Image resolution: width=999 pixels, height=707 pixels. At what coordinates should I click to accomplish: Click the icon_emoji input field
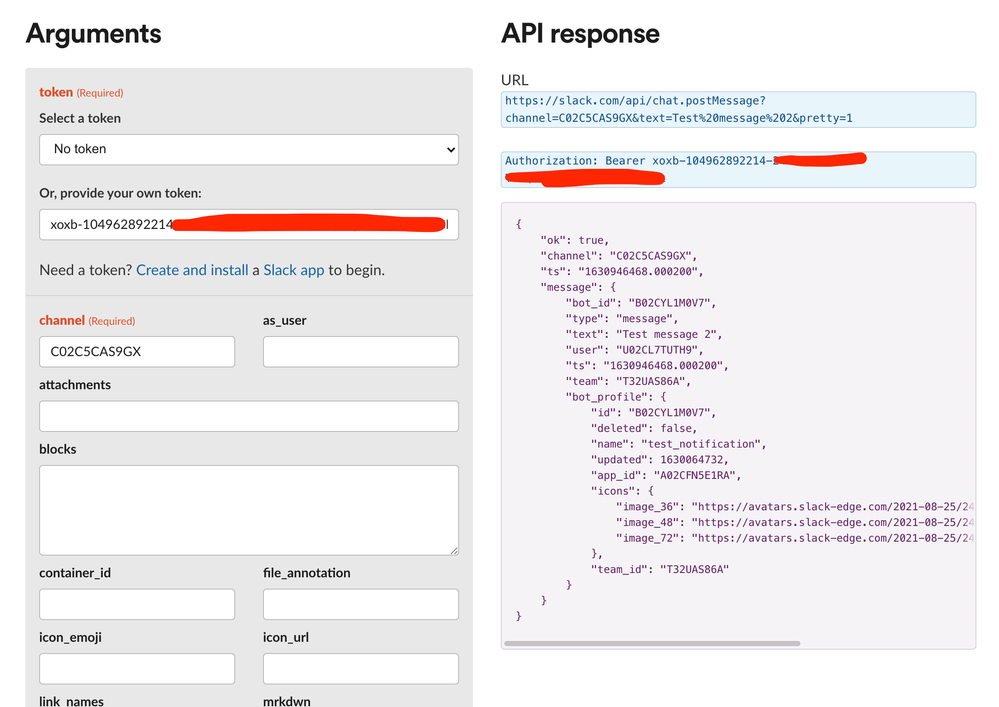tap(137, 669)
